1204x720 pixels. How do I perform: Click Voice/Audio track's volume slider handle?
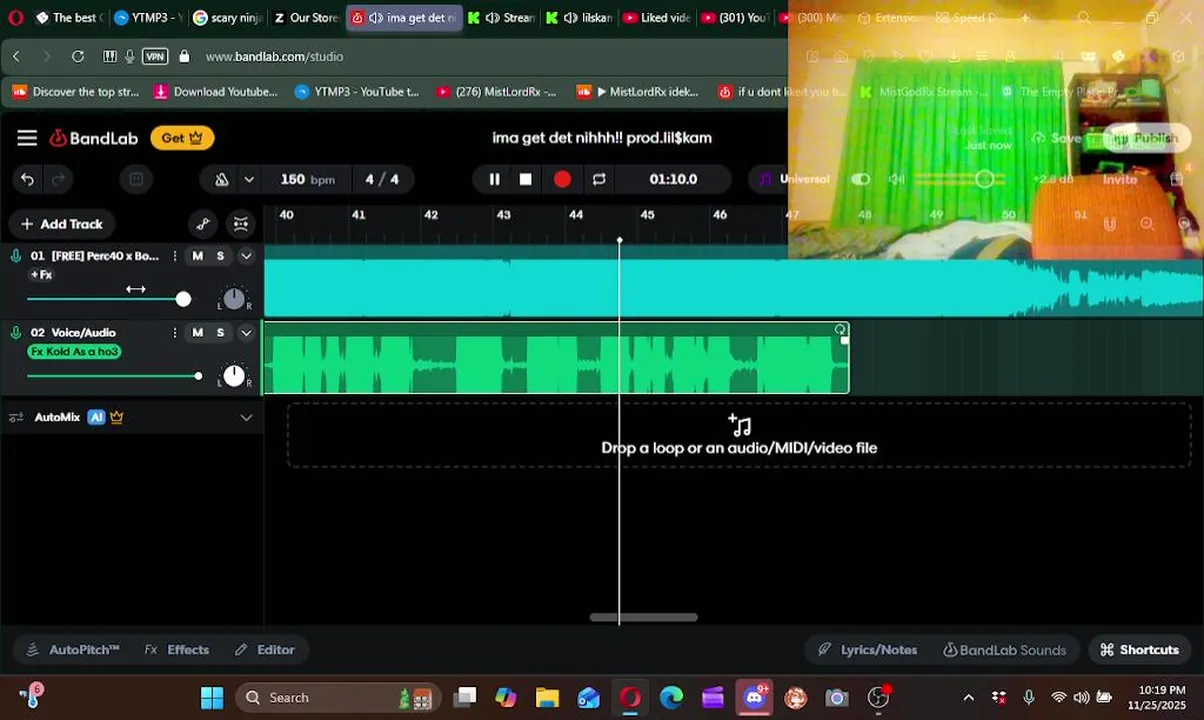[198, 376]
